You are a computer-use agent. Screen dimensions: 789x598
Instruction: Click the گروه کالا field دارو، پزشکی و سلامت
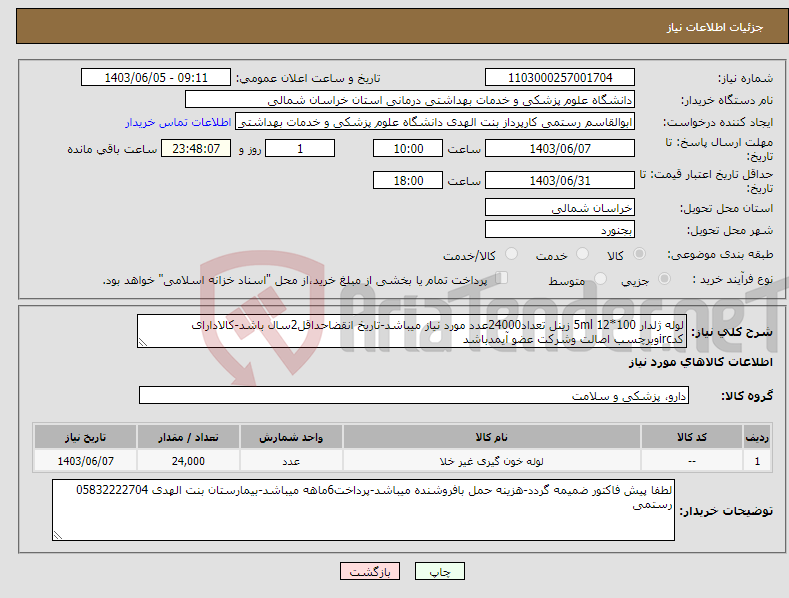coord(414,395)
